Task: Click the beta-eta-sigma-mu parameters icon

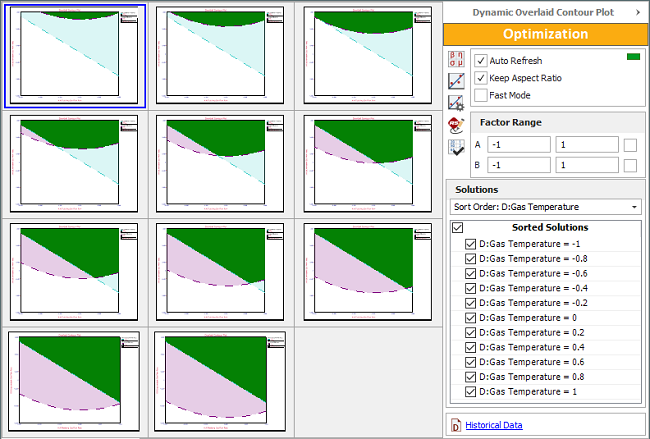Action: click(456, 59)
